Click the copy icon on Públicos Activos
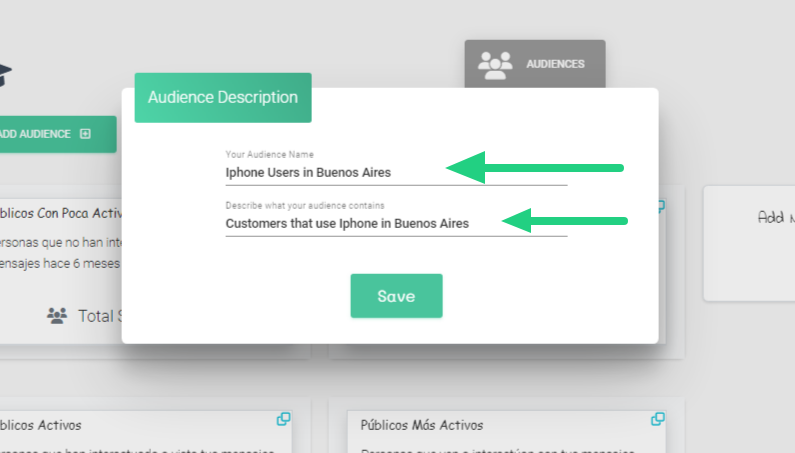 pos(283,419)
